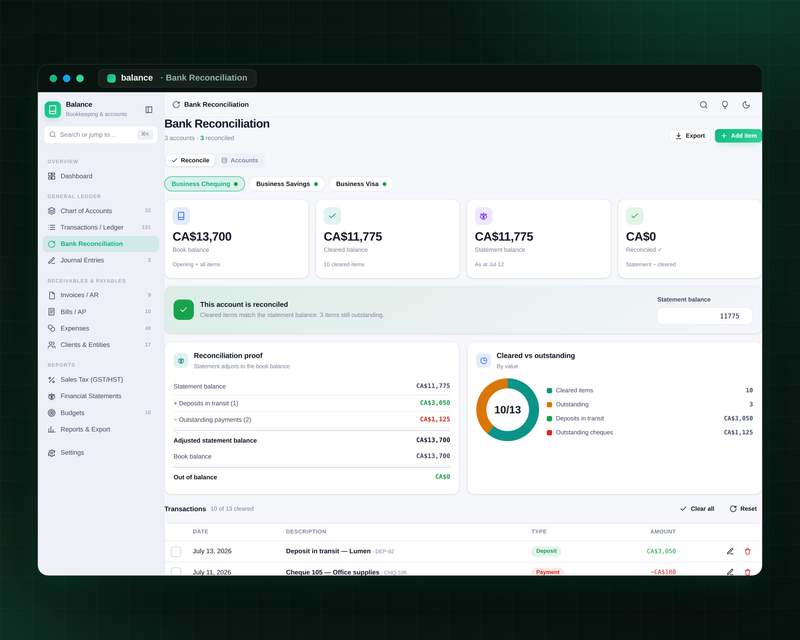Click the Adjusted statement balance row
800x640 pixels.
coord(312,440)
